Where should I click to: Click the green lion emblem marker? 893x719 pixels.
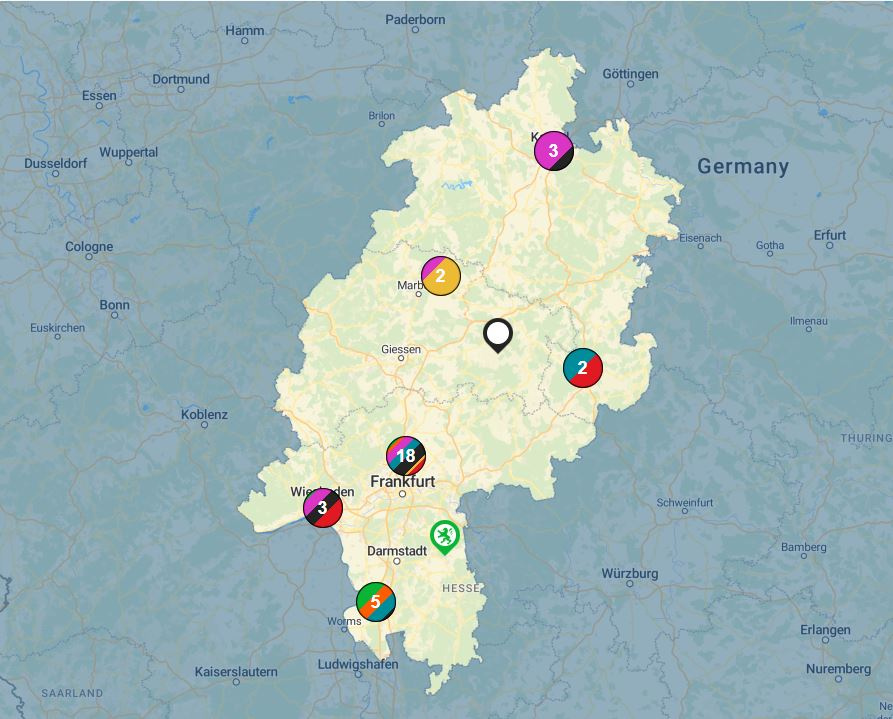[x=444, y=535]
